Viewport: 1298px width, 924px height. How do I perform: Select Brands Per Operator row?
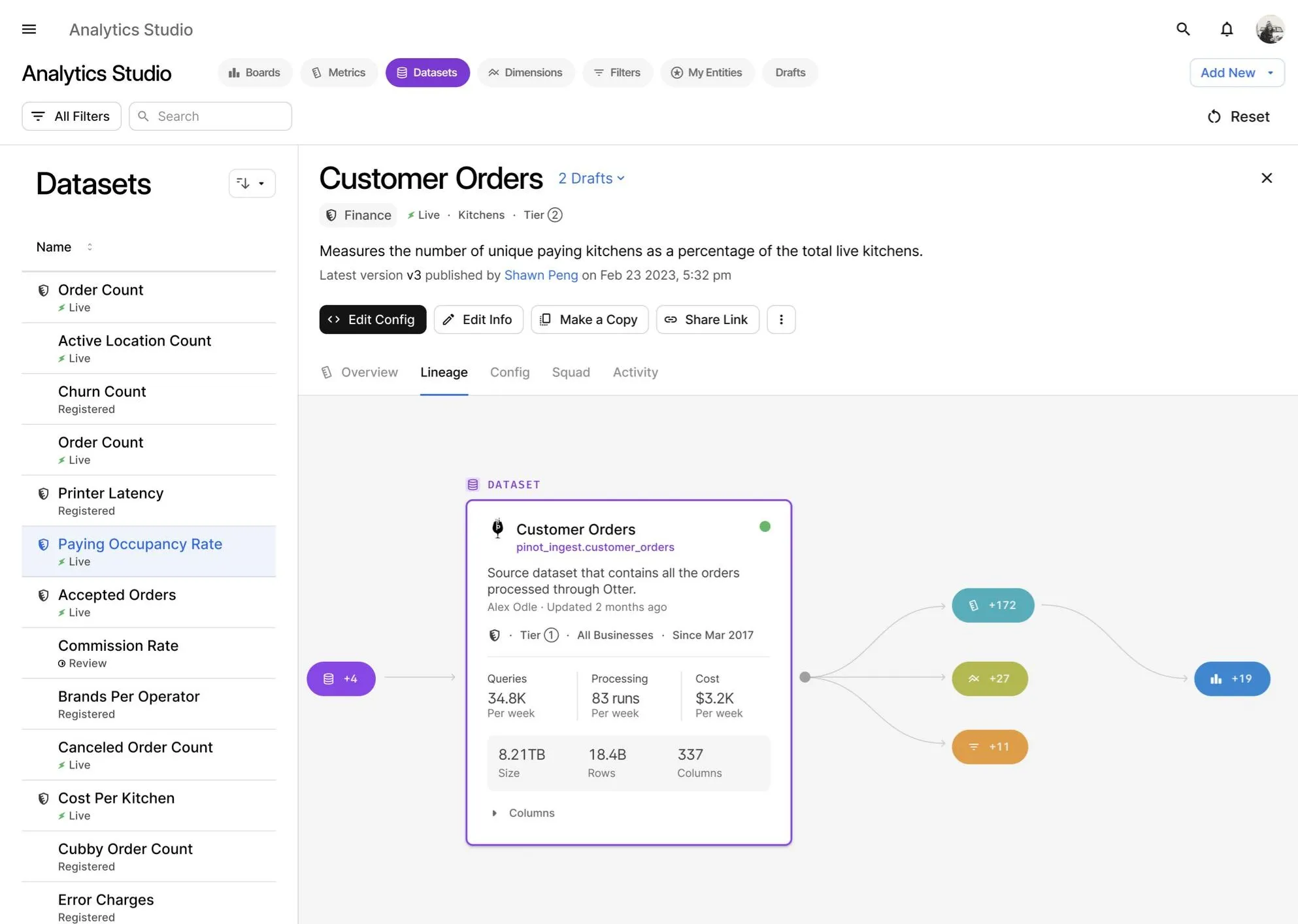click(148, 704)
